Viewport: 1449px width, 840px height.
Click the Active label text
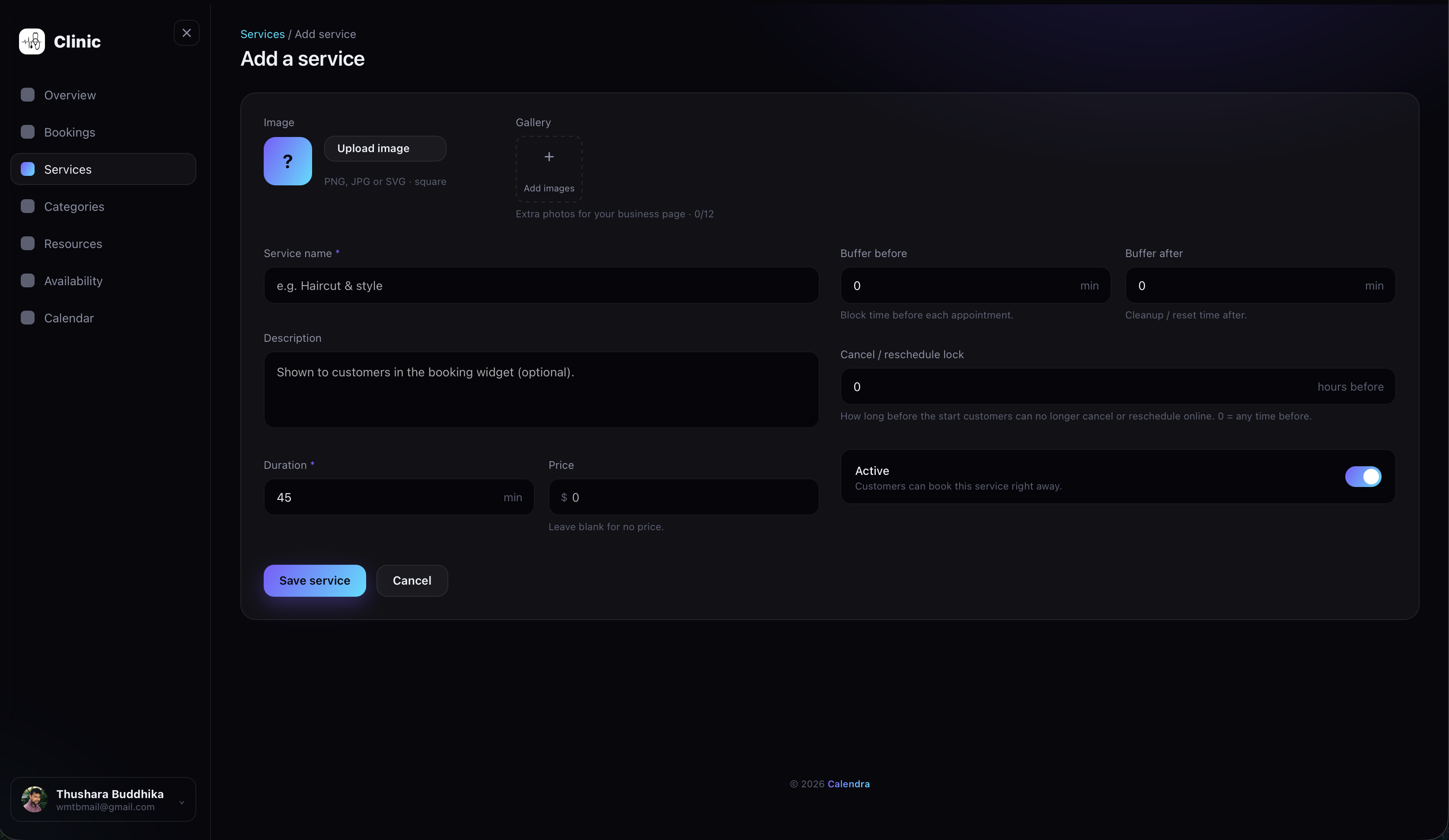[872, 470]
